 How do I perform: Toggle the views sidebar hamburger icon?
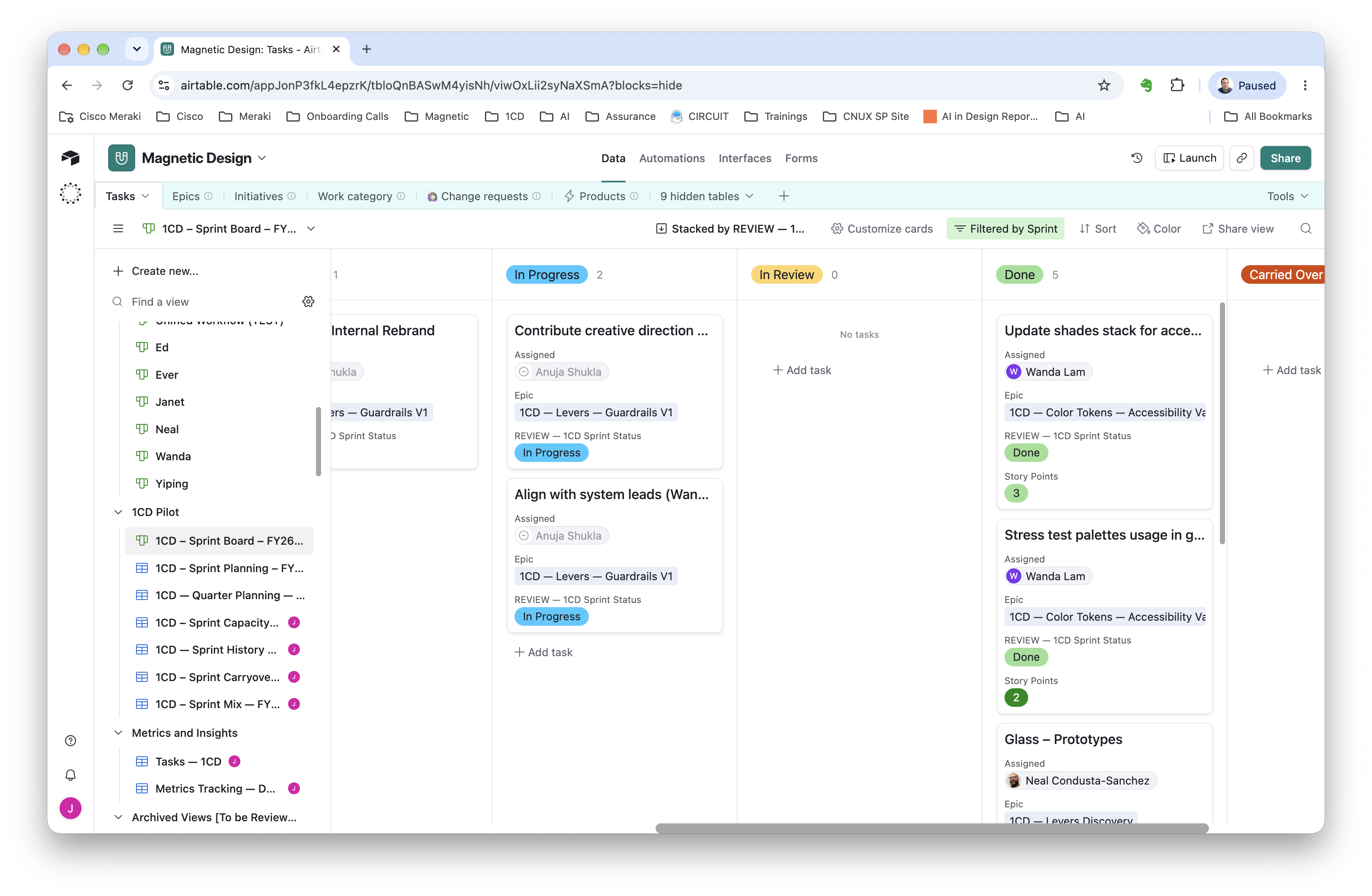click(x=118, y=229)
